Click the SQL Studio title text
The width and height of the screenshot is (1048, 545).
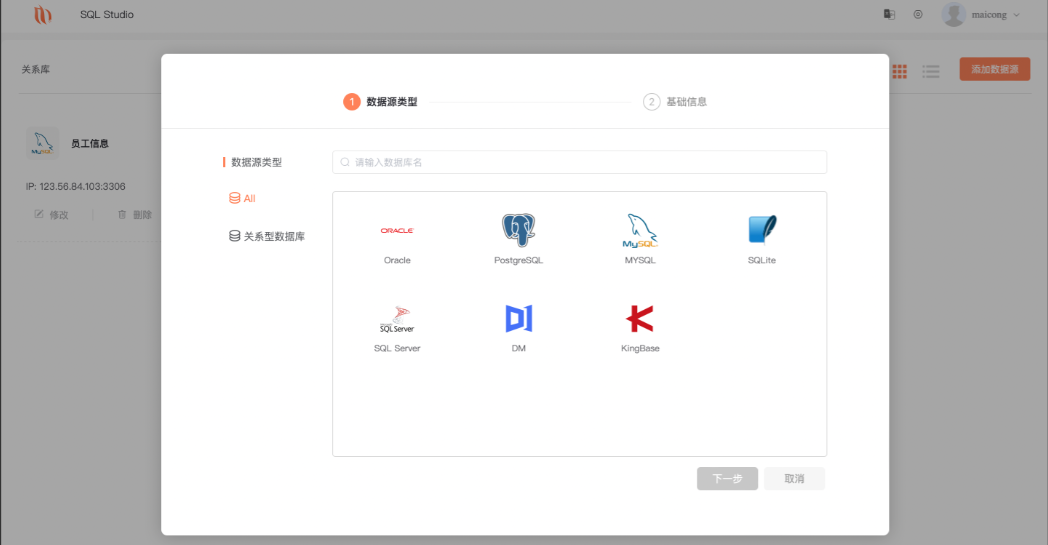pos(107,15)
